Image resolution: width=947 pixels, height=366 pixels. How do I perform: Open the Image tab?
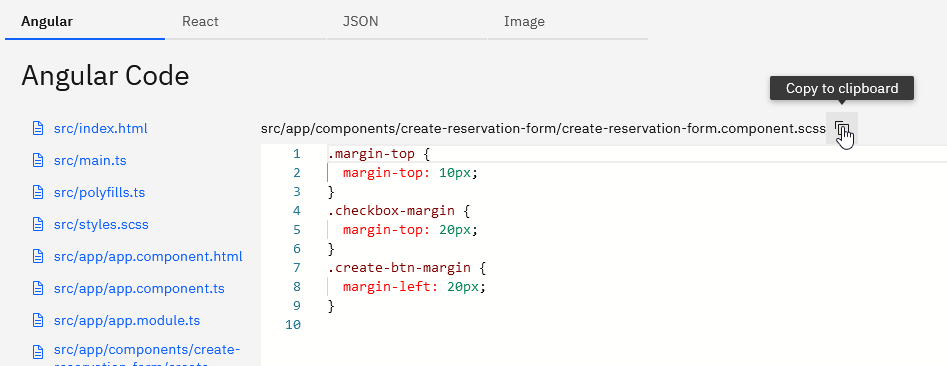(568, 22)
